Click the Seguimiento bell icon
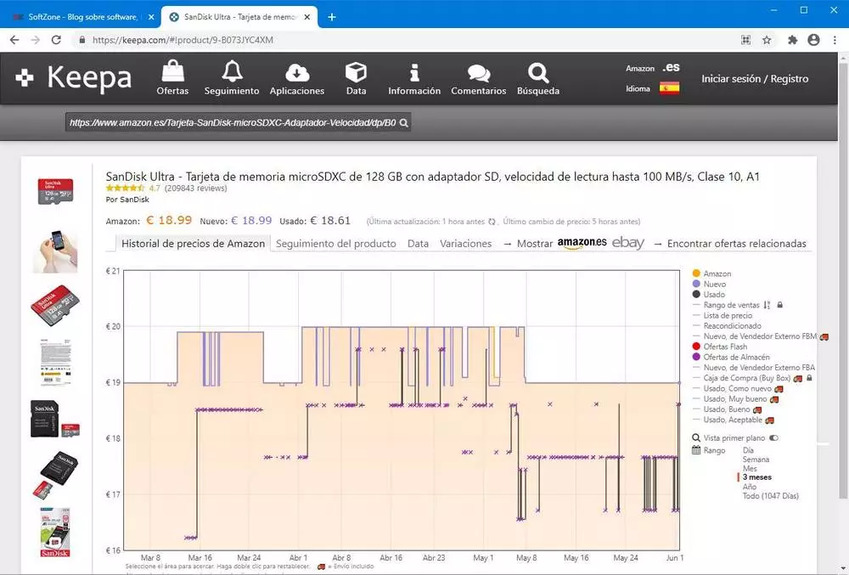The width and height of the screenshot is (849, 575). [232, 73]
